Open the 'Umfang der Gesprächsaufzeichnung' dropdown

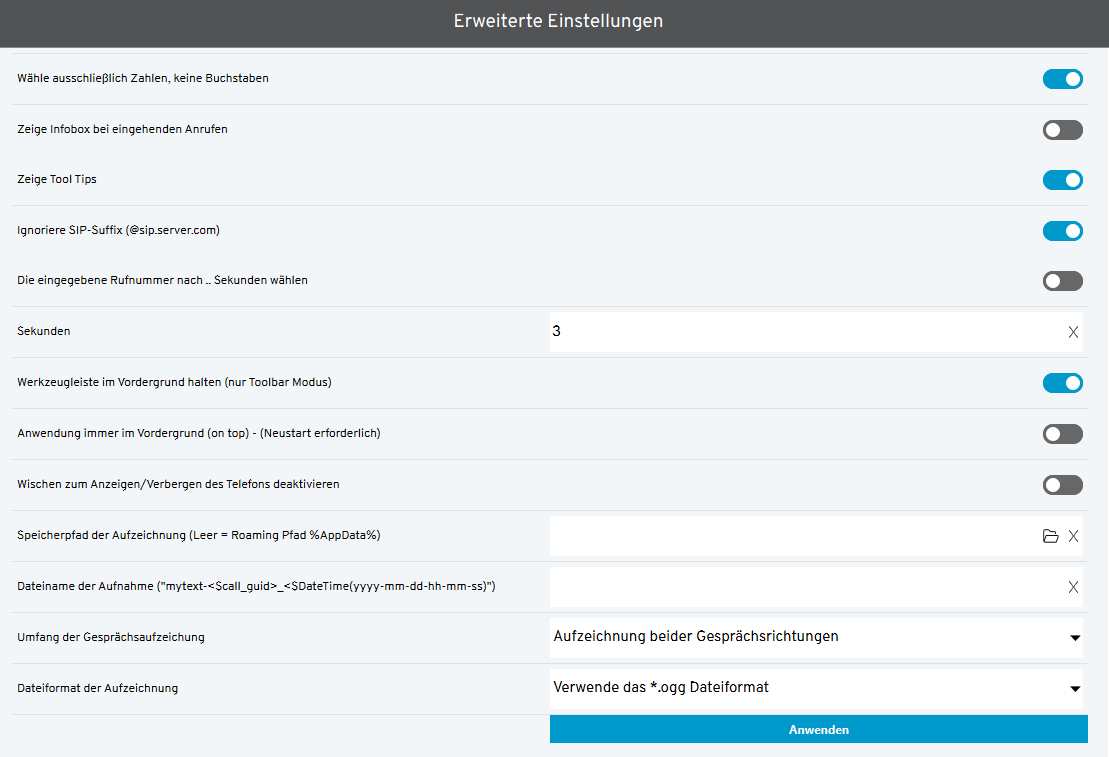click(815, 637)
